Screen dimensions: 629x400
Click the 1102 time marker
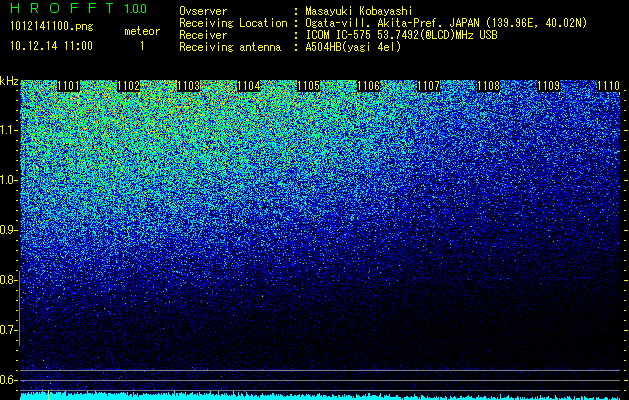coord(129,86)
